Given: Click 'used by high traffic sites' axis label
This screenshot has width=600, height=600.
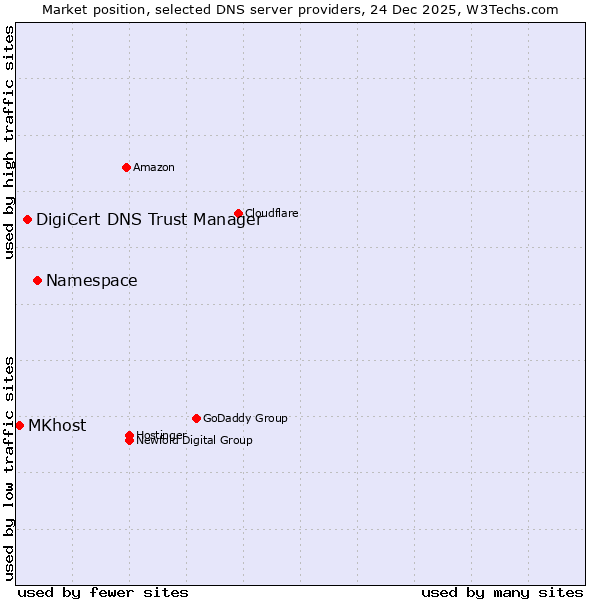Looking at the screenshot, I should 8,142.
